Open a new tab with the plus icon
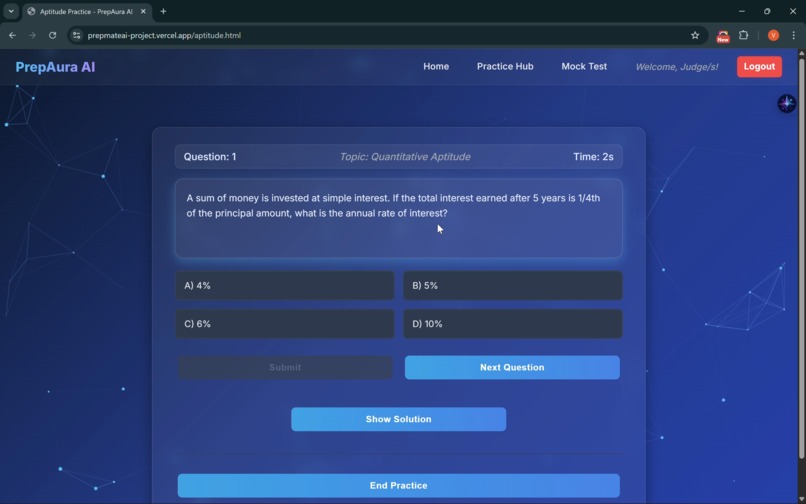 pos(163,11)
